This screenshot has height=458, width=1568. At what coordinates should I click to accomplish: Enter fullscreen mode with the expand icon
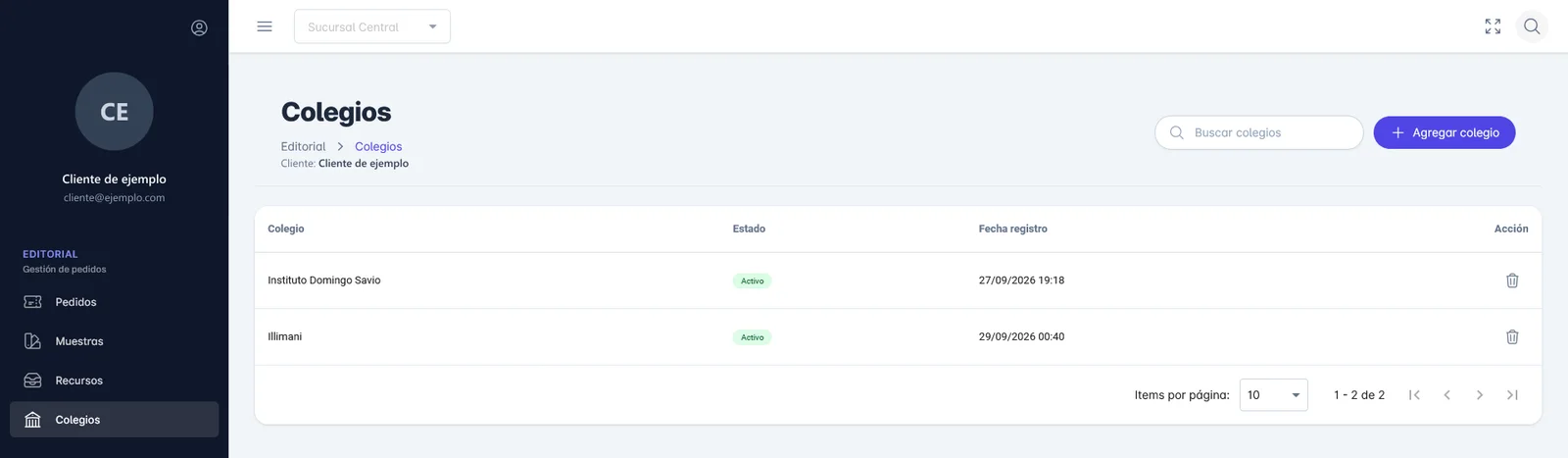[x=1493, y=26]
